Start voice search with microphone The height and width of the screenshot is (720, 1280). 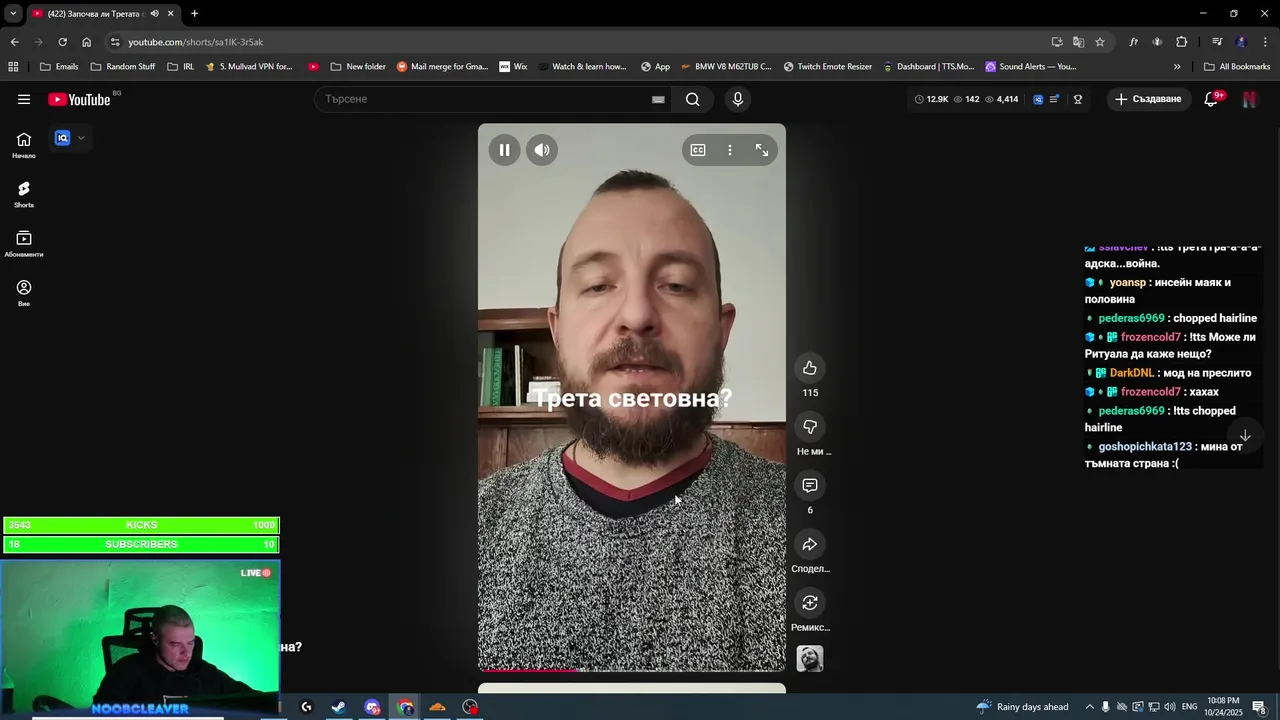(x=738, y=99)
